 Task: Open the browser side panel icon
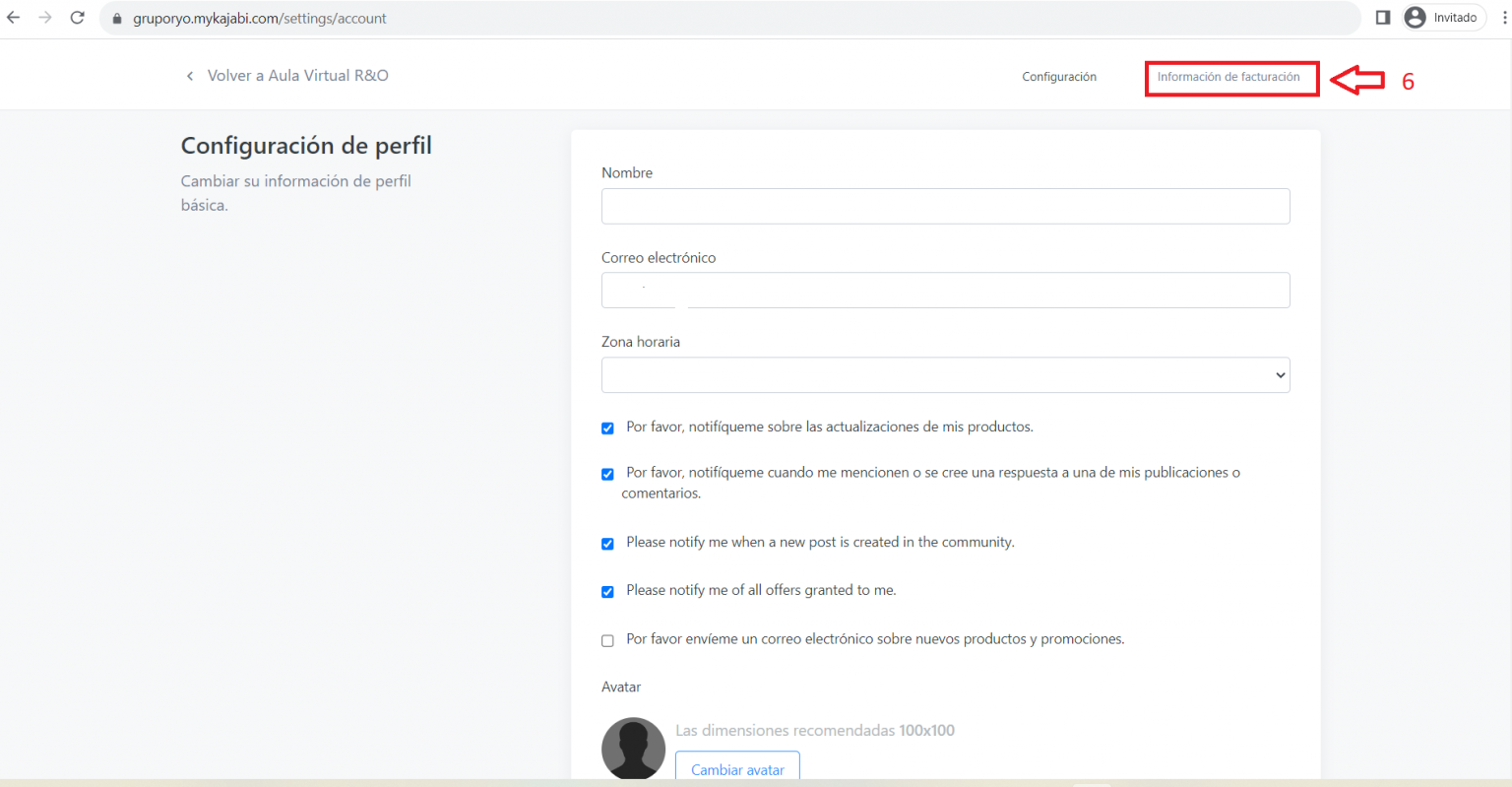tap(1382, 18)
